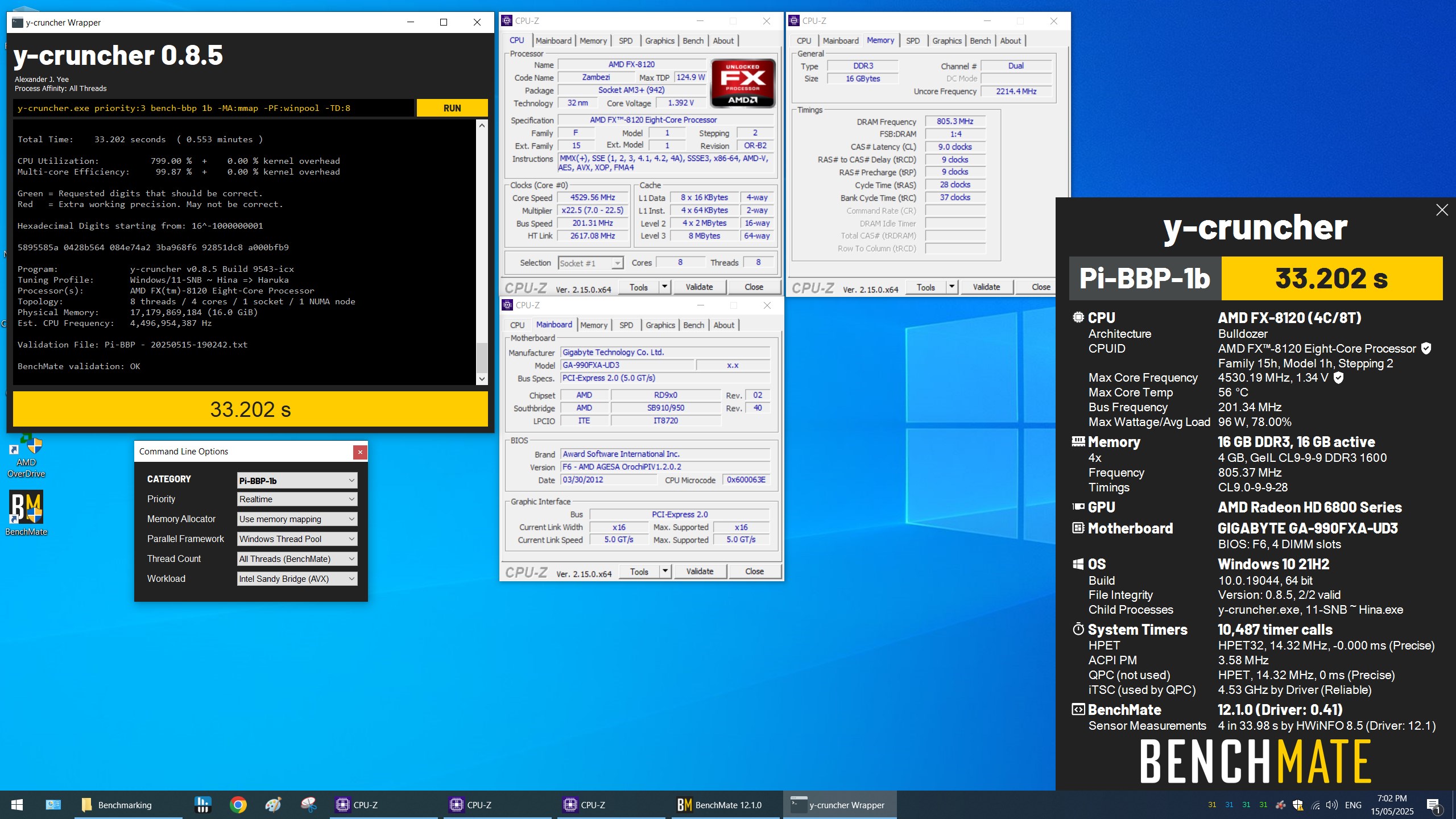Click the Snipping Tool taskbar icon
This screenshot has width=1456, height=819.
point(309,805)
